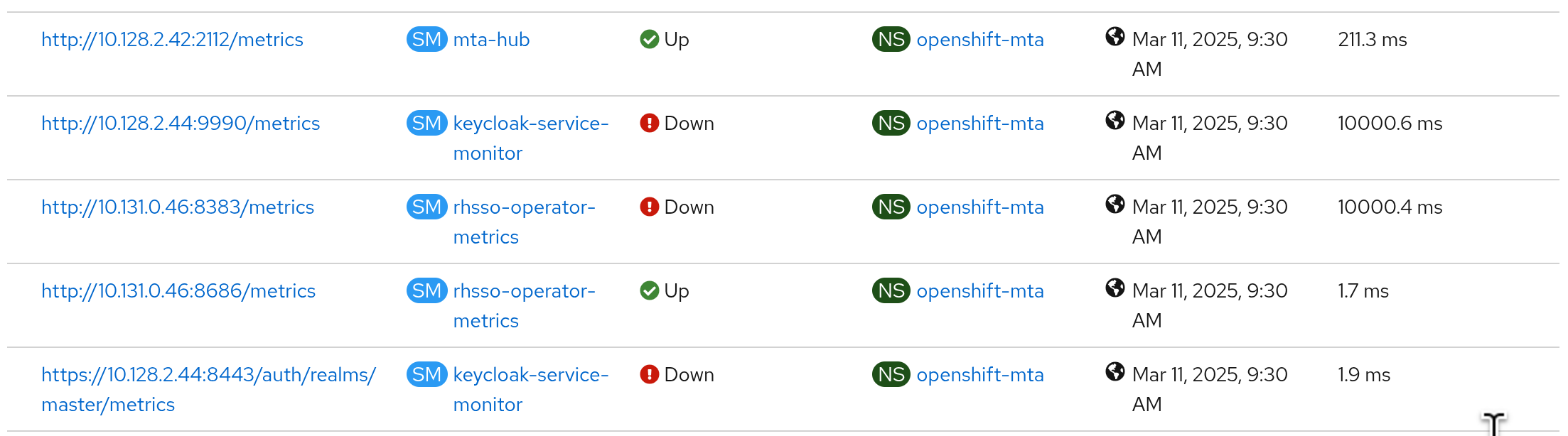Click red Down icon in the 8443 endpoint row
The image size is (1568, 436).
649,374
